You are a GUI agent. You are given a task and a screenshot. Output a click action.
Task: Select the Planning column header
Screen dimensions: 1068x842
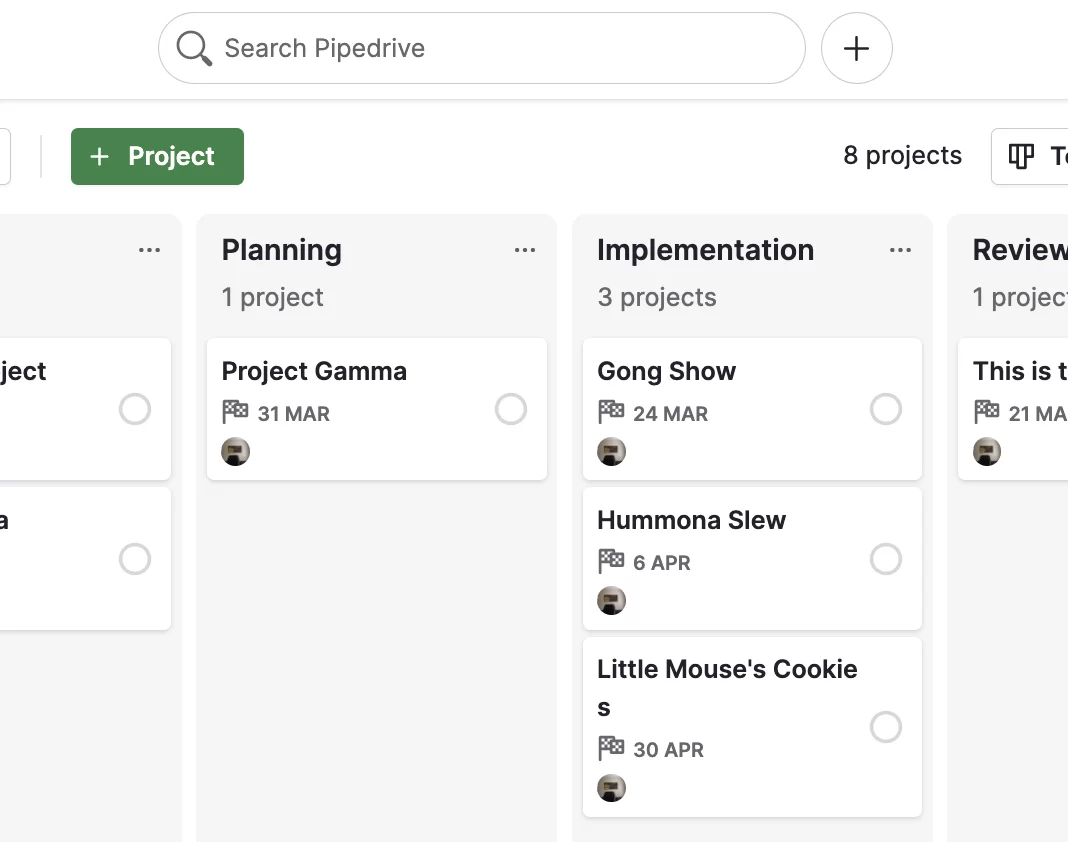(282, 250)
